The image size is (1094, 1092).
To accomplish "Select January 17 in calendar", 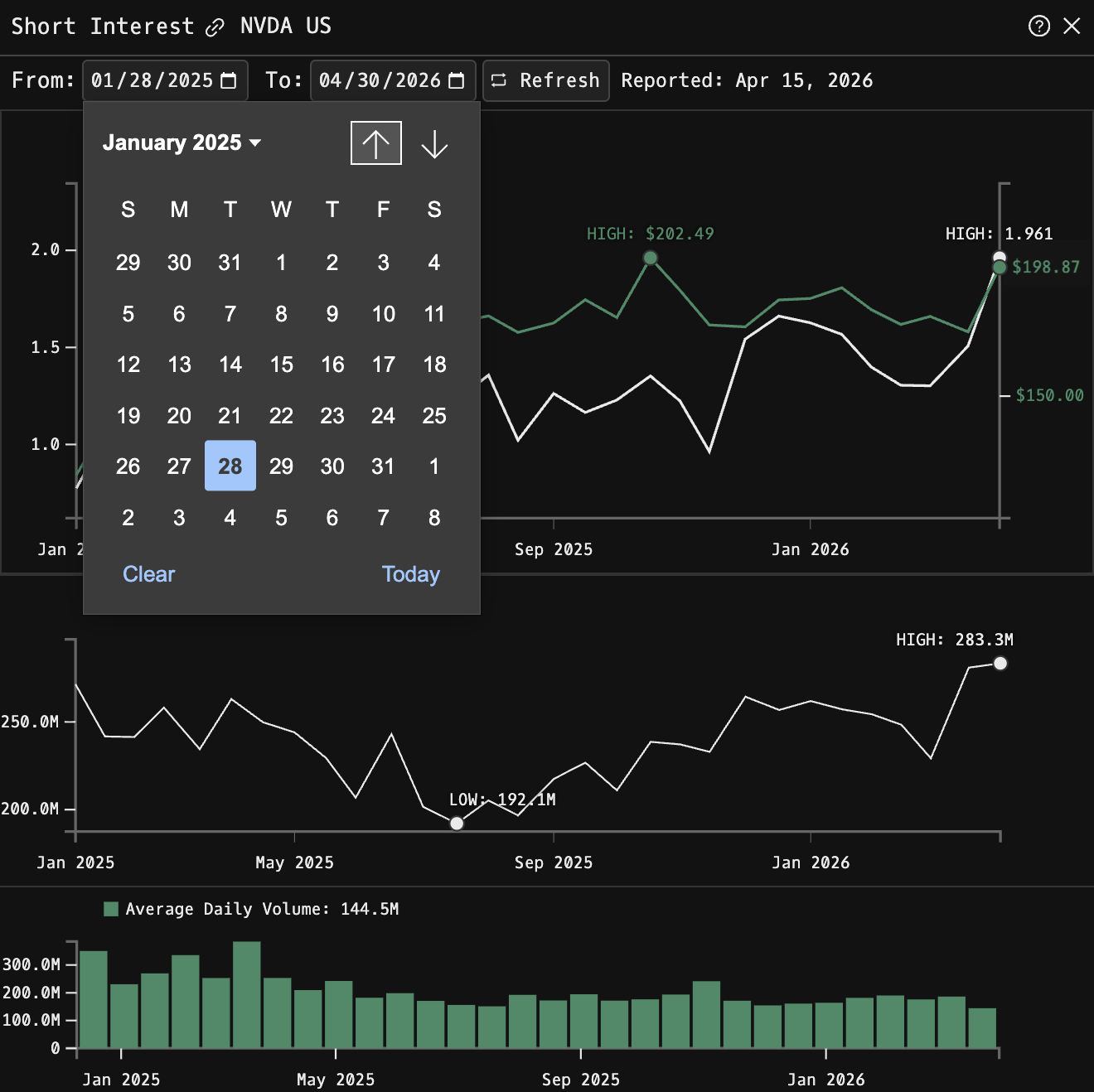I will coord(383,365).
